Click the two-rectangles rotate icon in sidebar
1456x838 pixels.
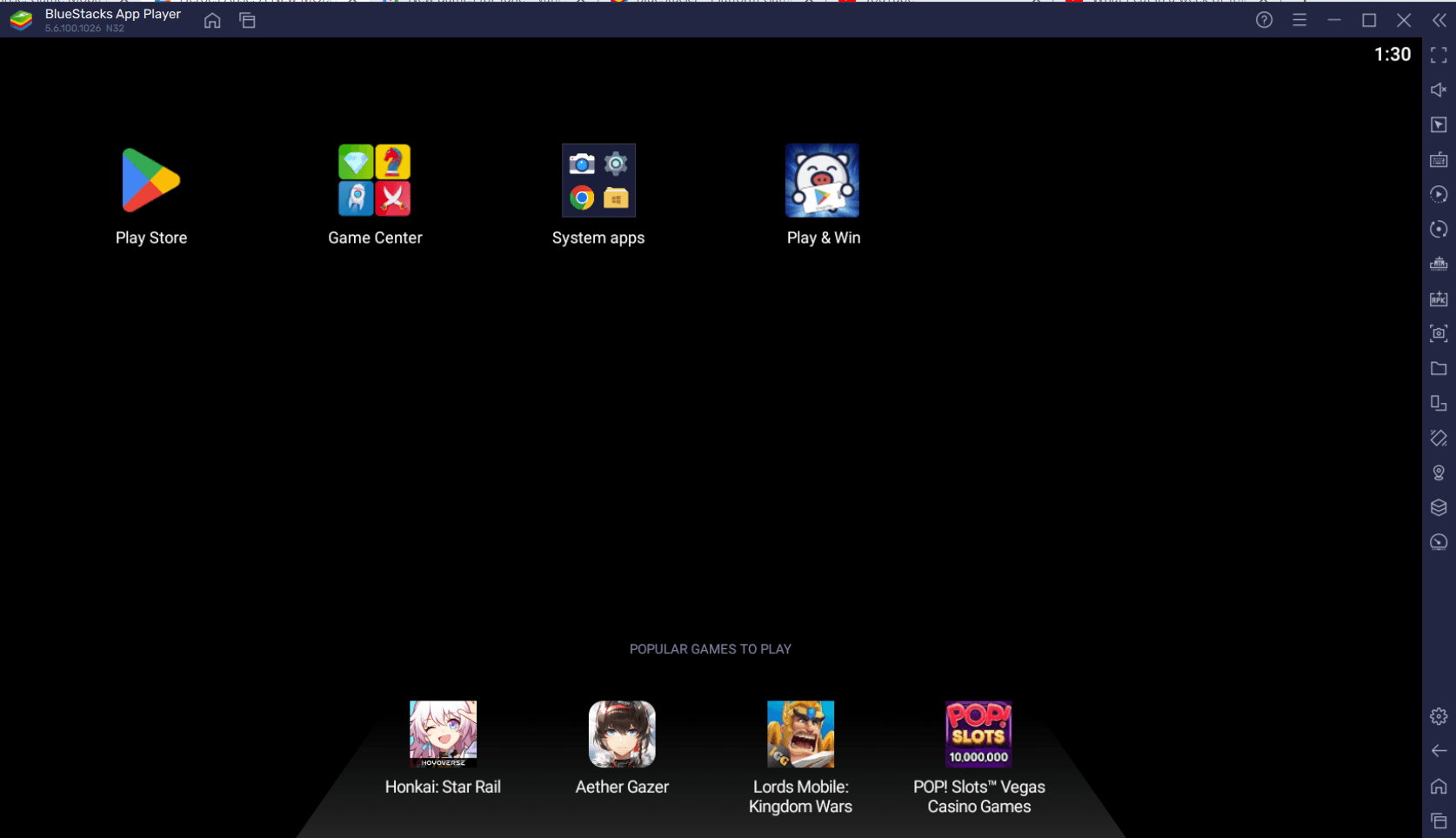(1439, 403)
